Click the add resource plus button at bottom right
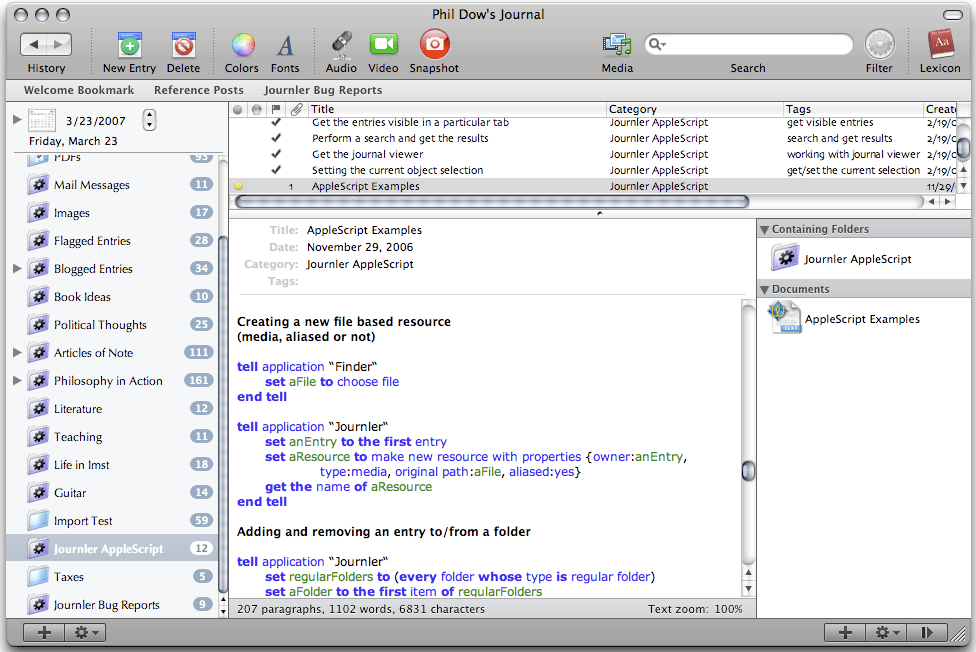The image size is (976, 652). (x=845, y=633)
